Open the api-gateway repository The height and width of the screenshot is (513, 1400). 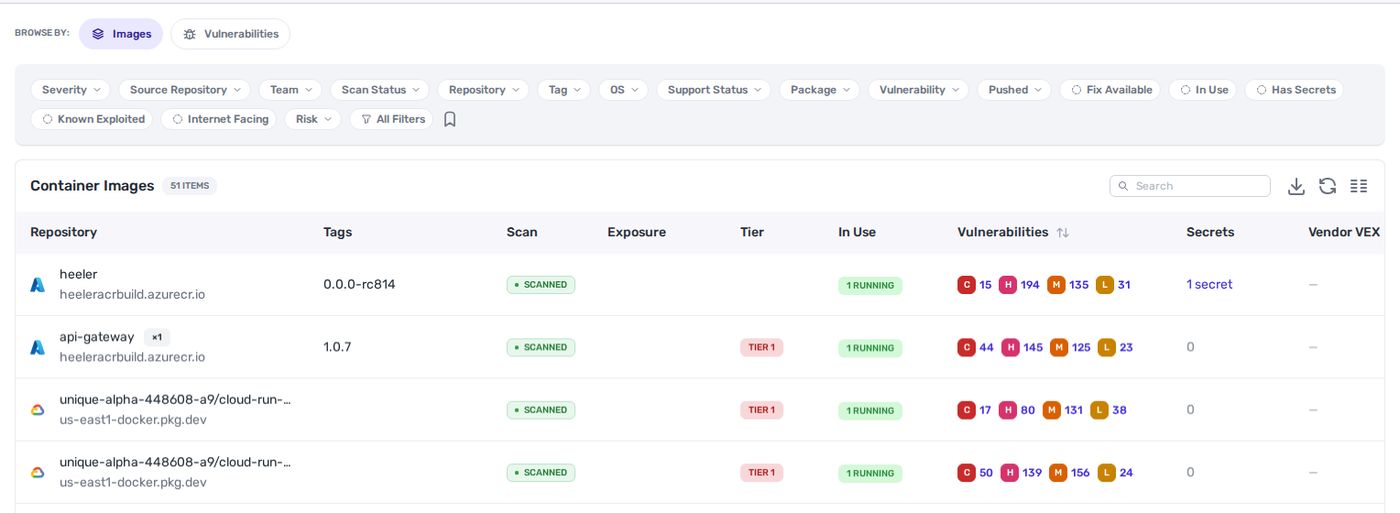[x=97, y=337]
